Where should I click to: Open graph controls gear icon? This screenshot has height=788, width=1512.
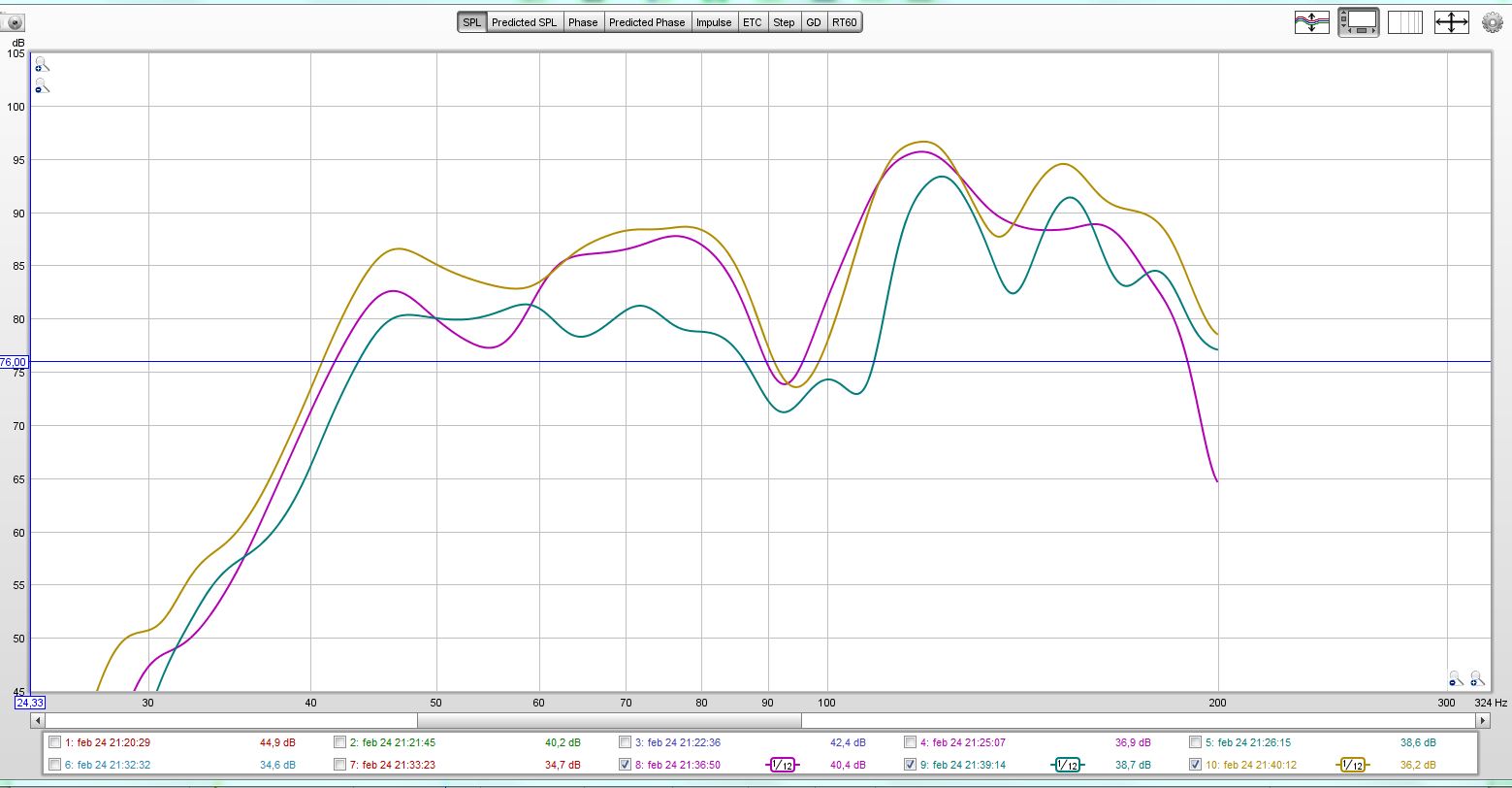point(1492,22)
